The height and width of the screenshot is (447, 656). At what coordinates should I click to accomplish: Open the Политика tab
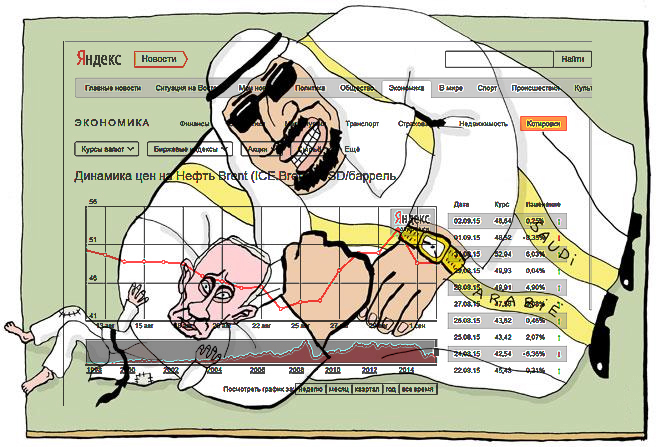pos(310,88)
